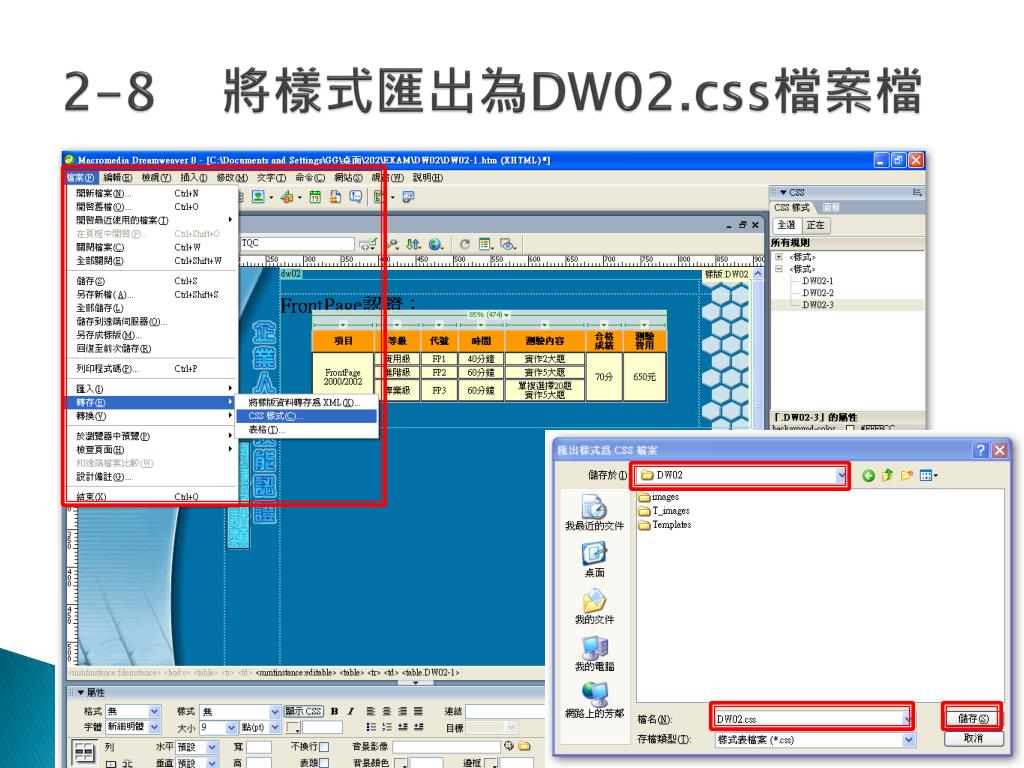Align text center in Properties panel
This screenshot has width=1024, height=768.
click(387, 711)
